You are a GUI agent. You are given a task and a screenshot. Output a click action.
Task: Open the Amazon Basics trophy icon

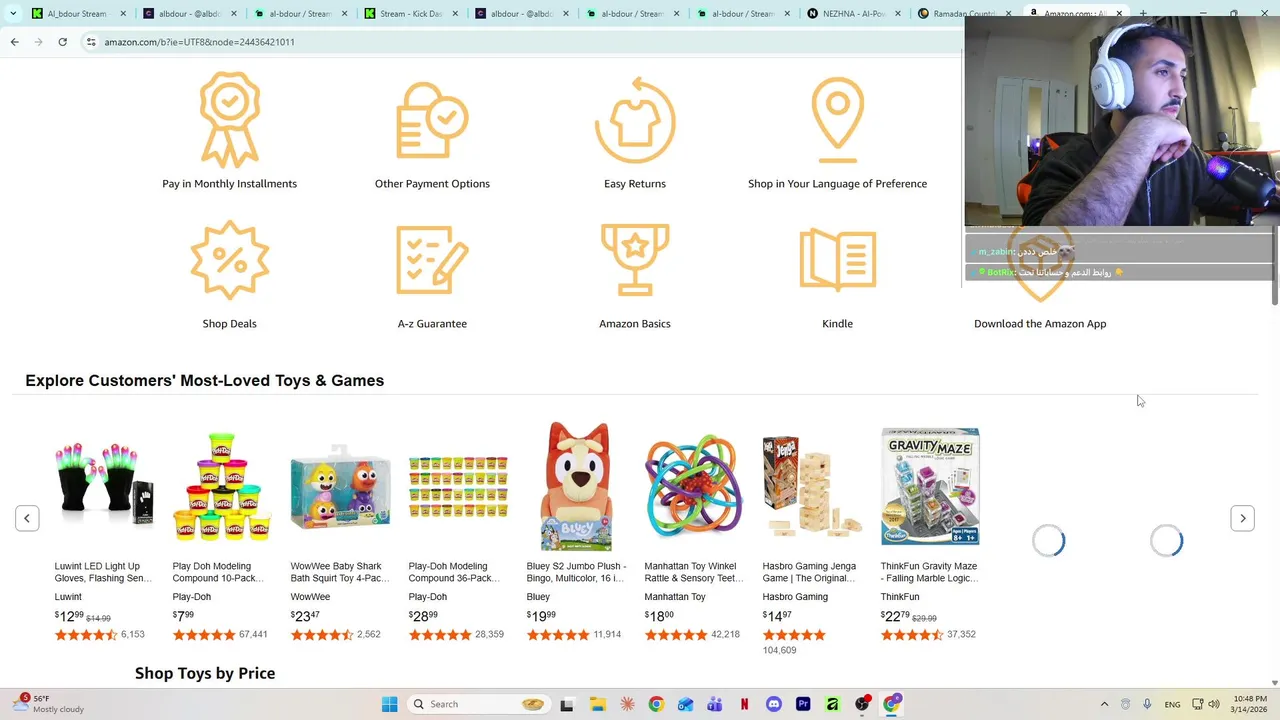coord(635,259)
